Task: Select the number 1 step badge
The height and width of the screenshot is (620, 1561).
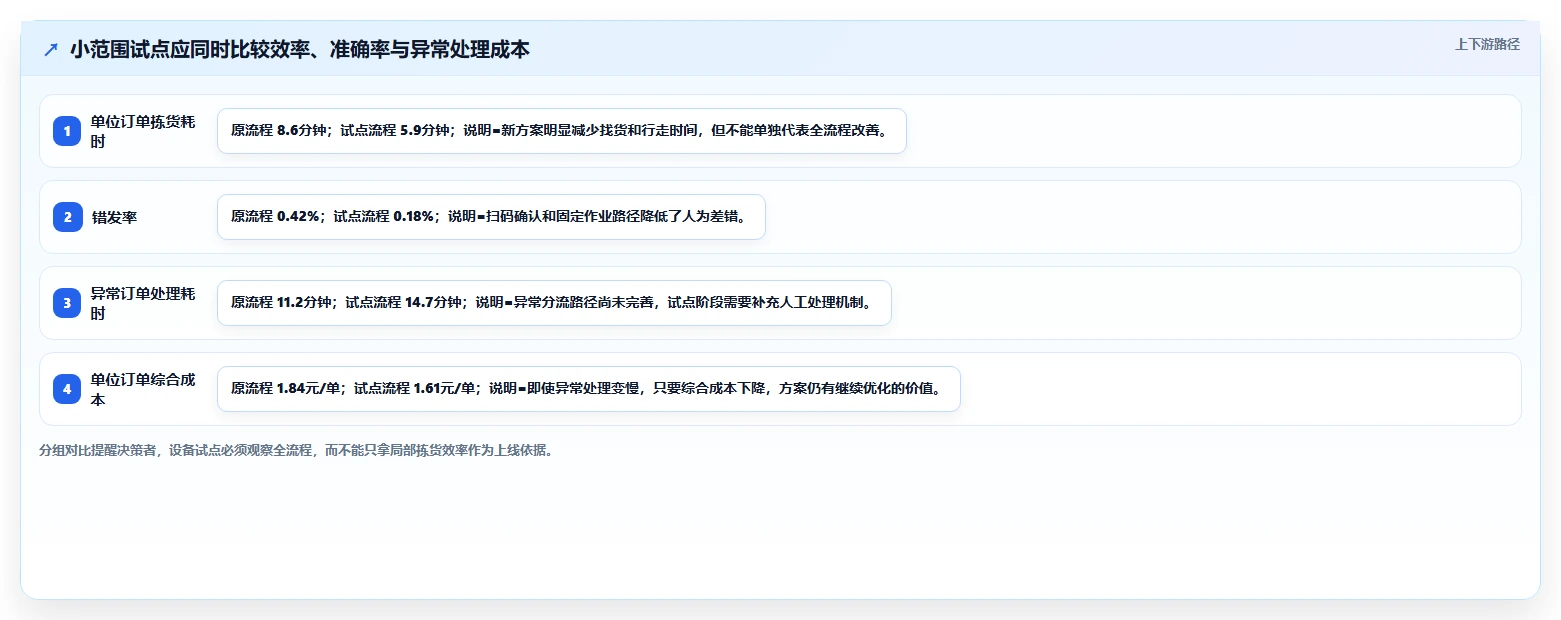Action: [67, 131]
